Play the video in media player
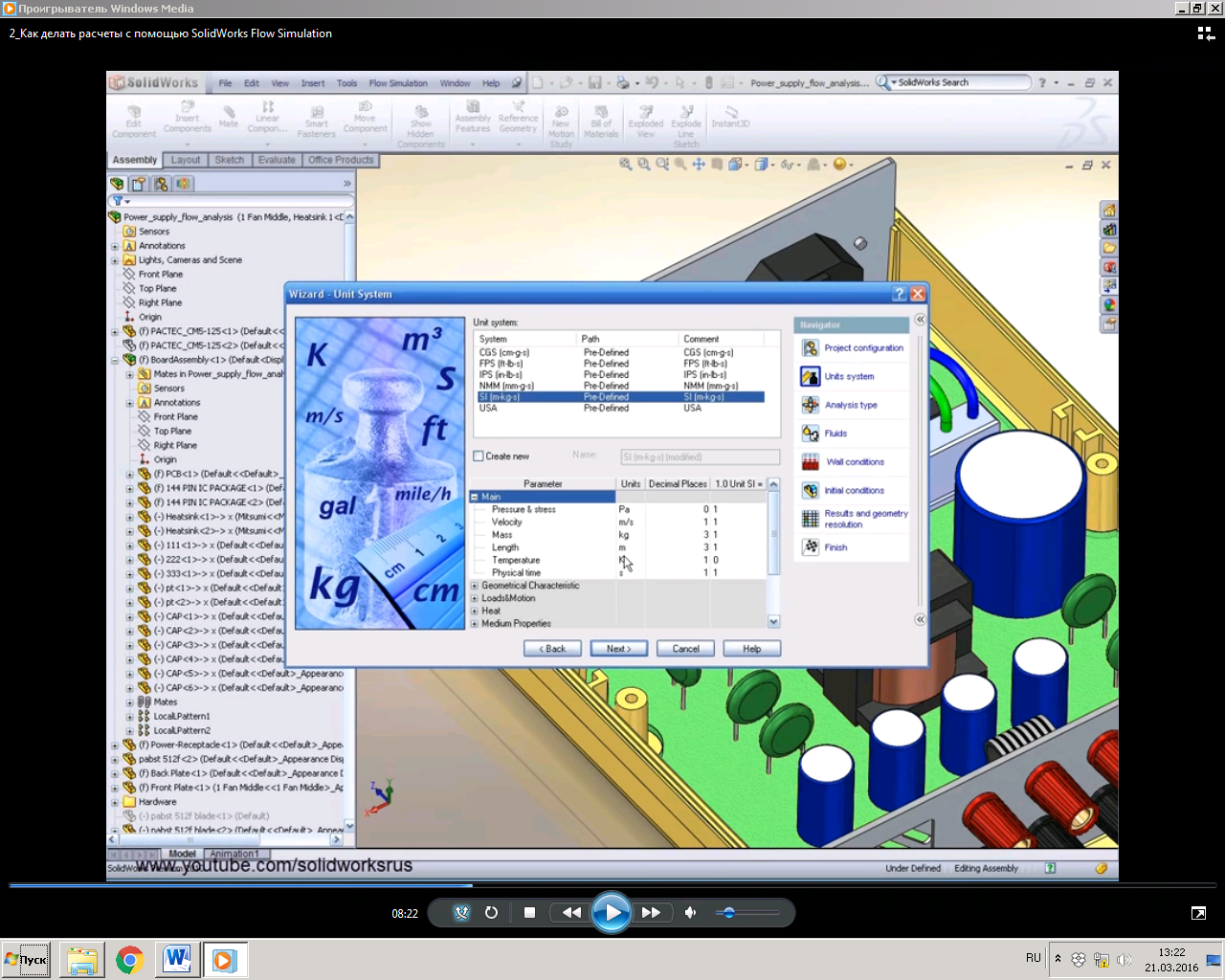The image size is (1225, 980). click(x=612, y=912)
